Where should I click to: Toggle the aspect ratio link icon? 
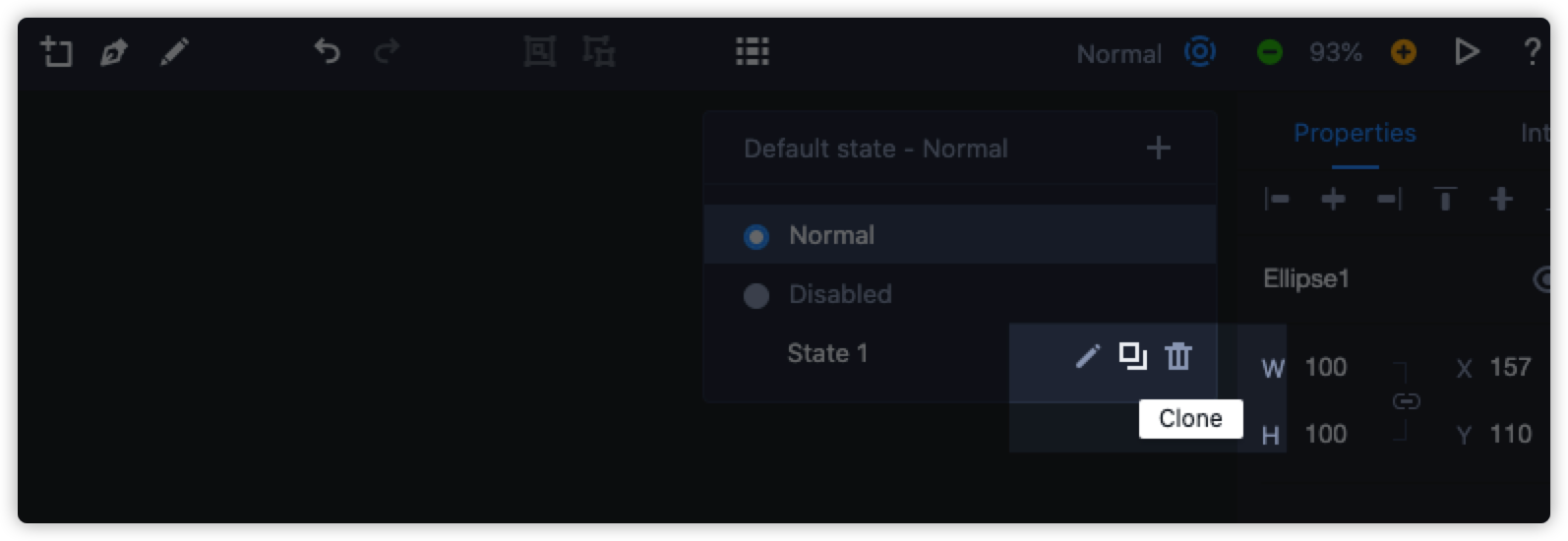coord(1407,401)
